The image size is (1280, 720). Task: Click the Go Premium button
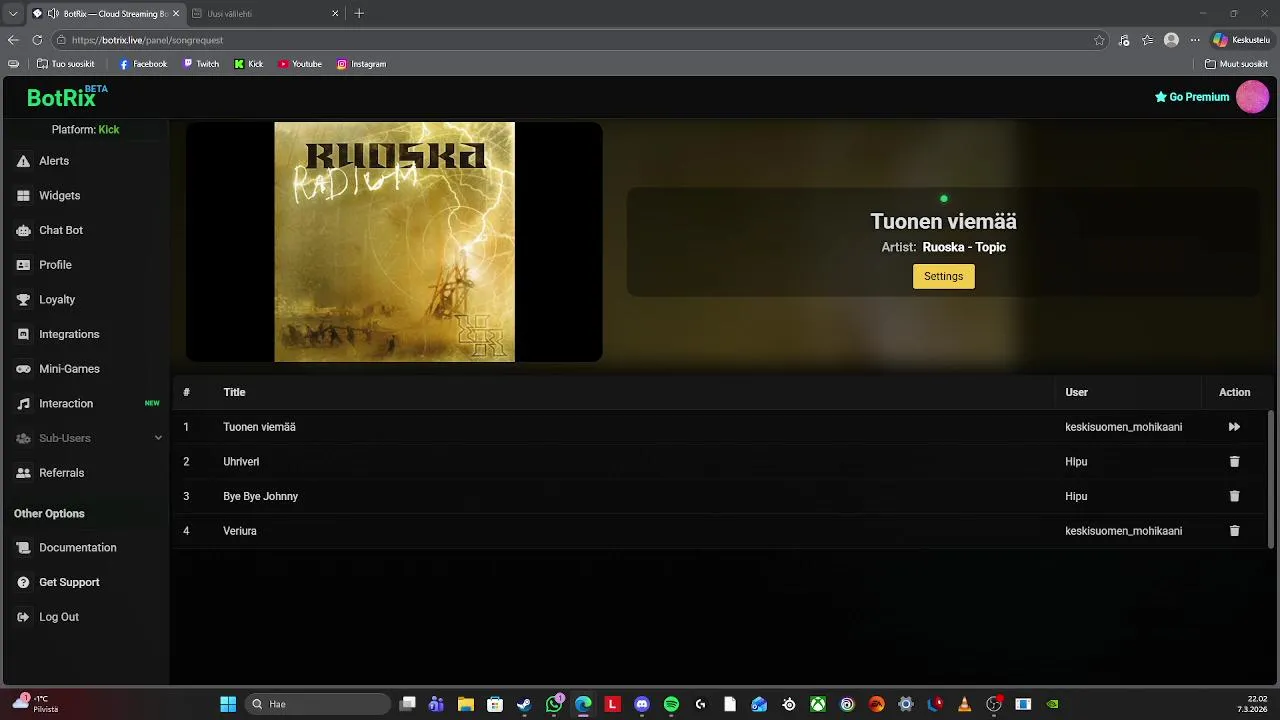[x=1192, y=97]
